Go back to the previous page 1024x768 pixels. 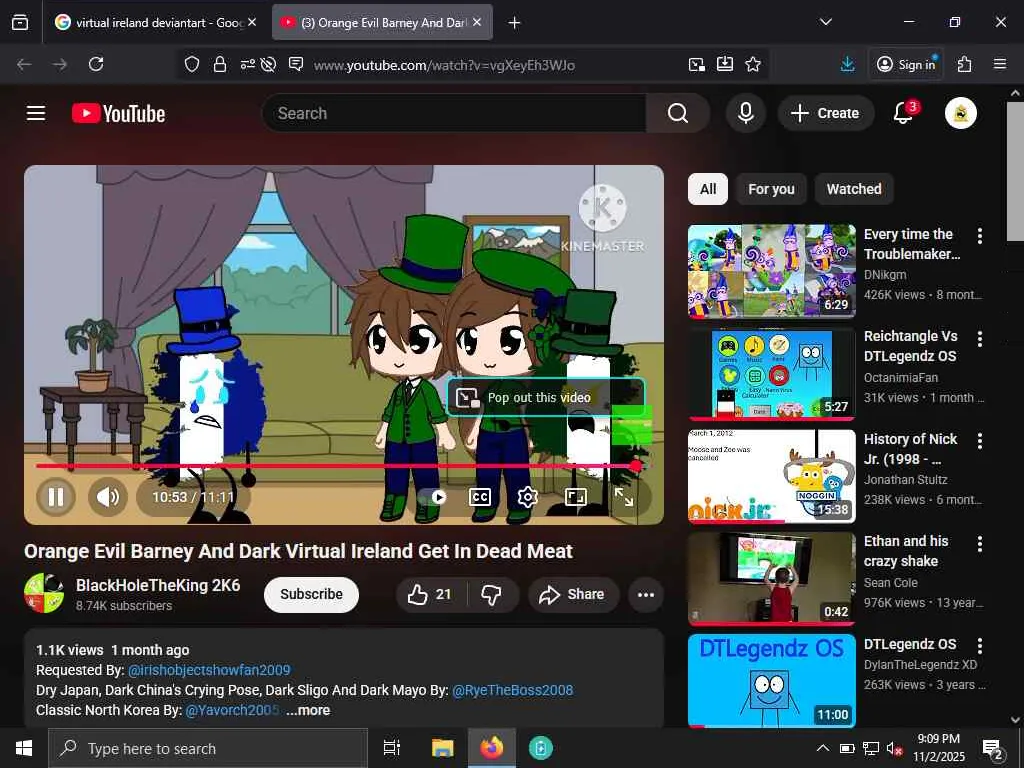[24, 64]
